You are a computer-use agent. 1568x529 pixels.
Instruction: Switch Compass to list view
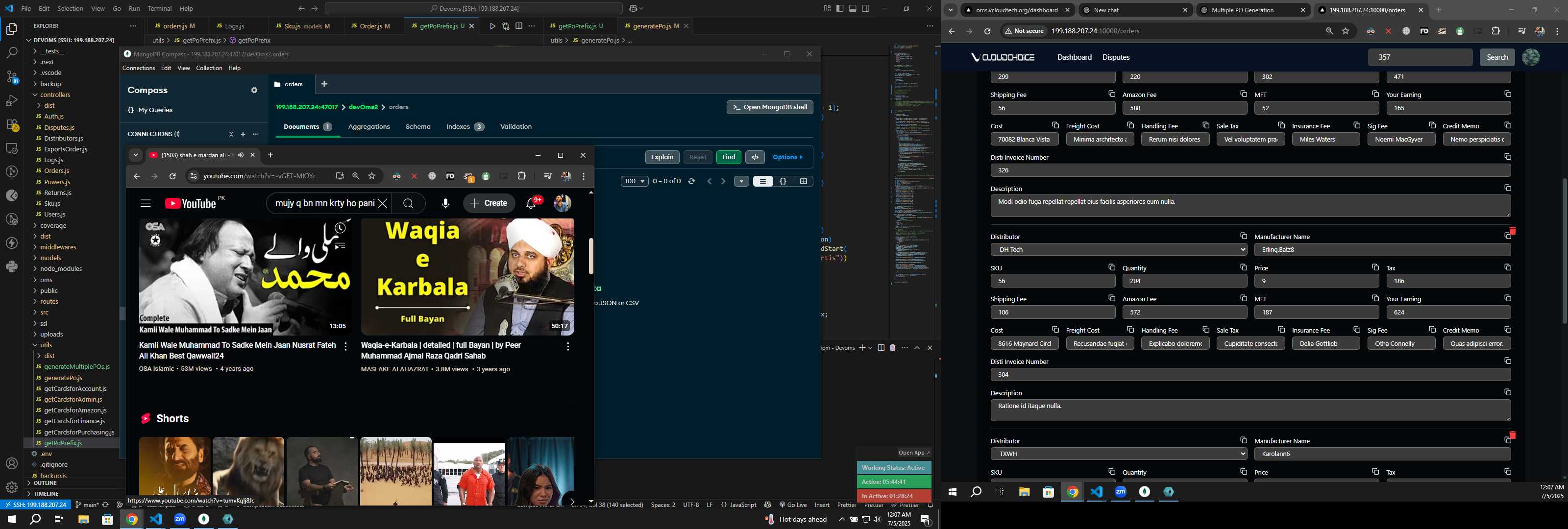tap(763, 181)
